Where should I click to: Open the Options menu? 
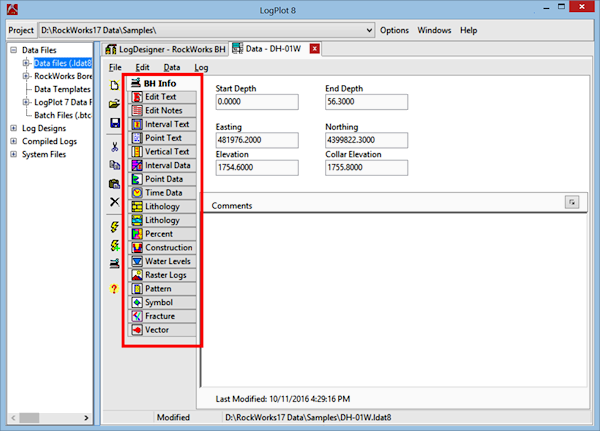(x=394, y=31)
